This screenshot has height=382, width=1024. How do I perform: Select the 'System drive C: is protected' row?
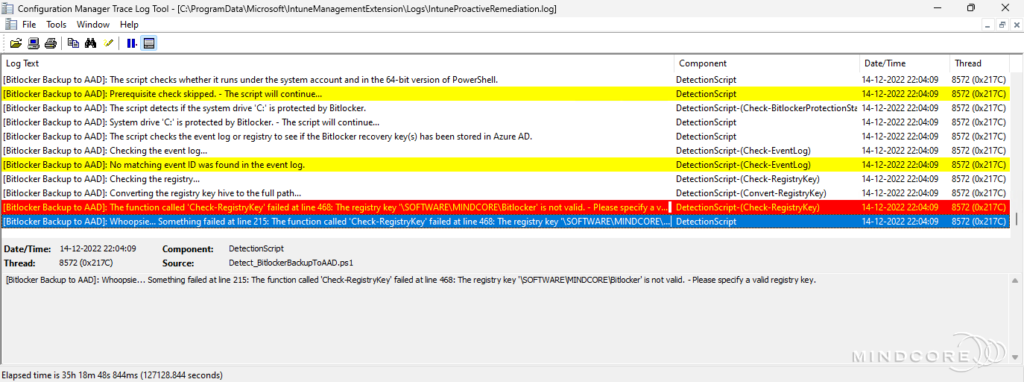(505, 122)
